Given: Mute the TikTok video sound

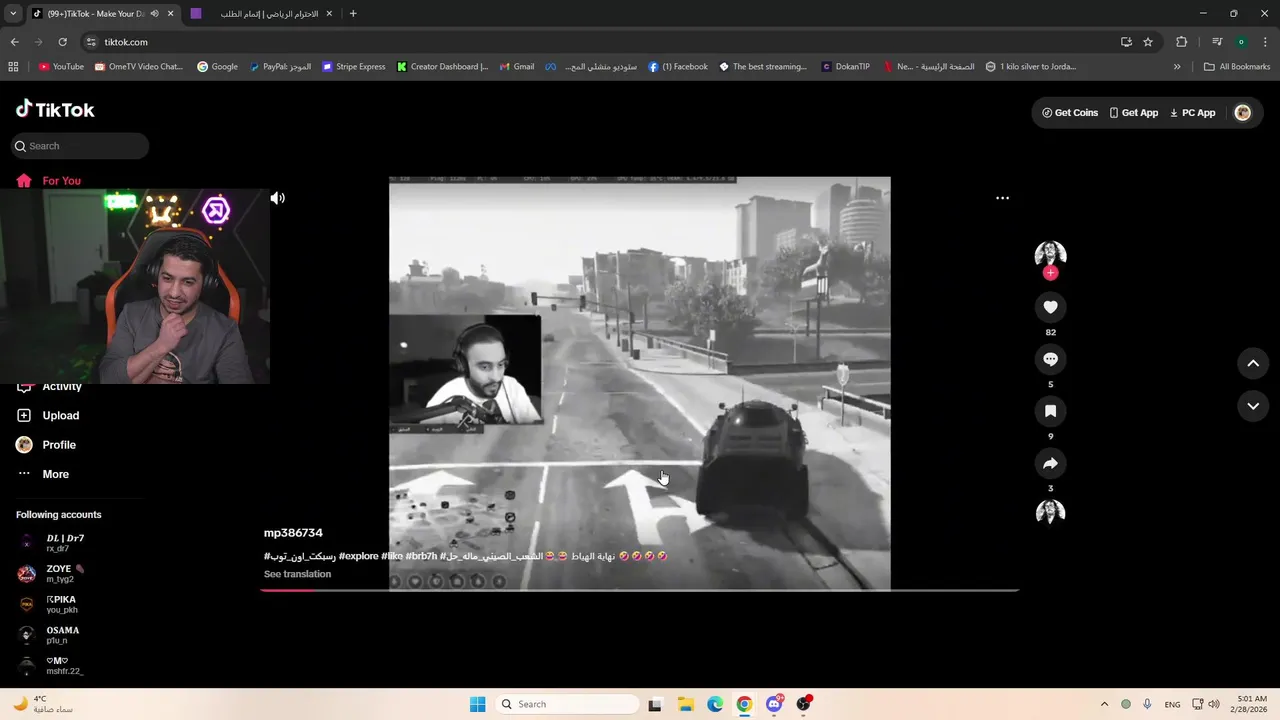Looking at the screenshot, I should tap(278, 198).
